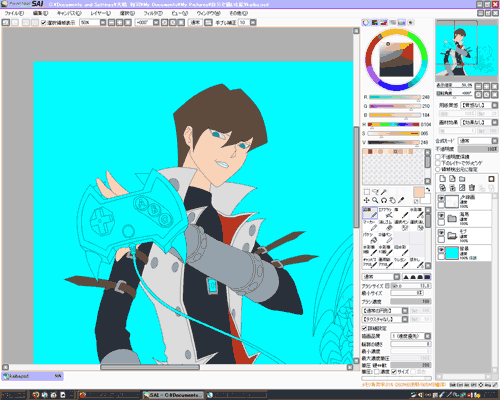Toggle the swatches panel icon

402,22
